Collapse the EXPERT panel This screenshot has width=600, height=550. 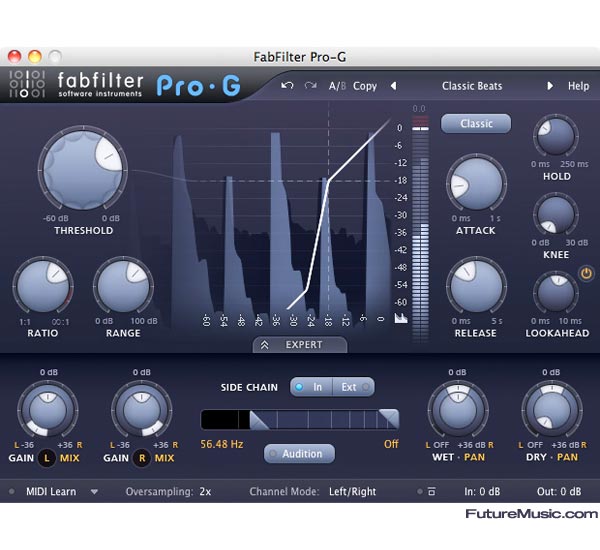click(x=300, y=344)
